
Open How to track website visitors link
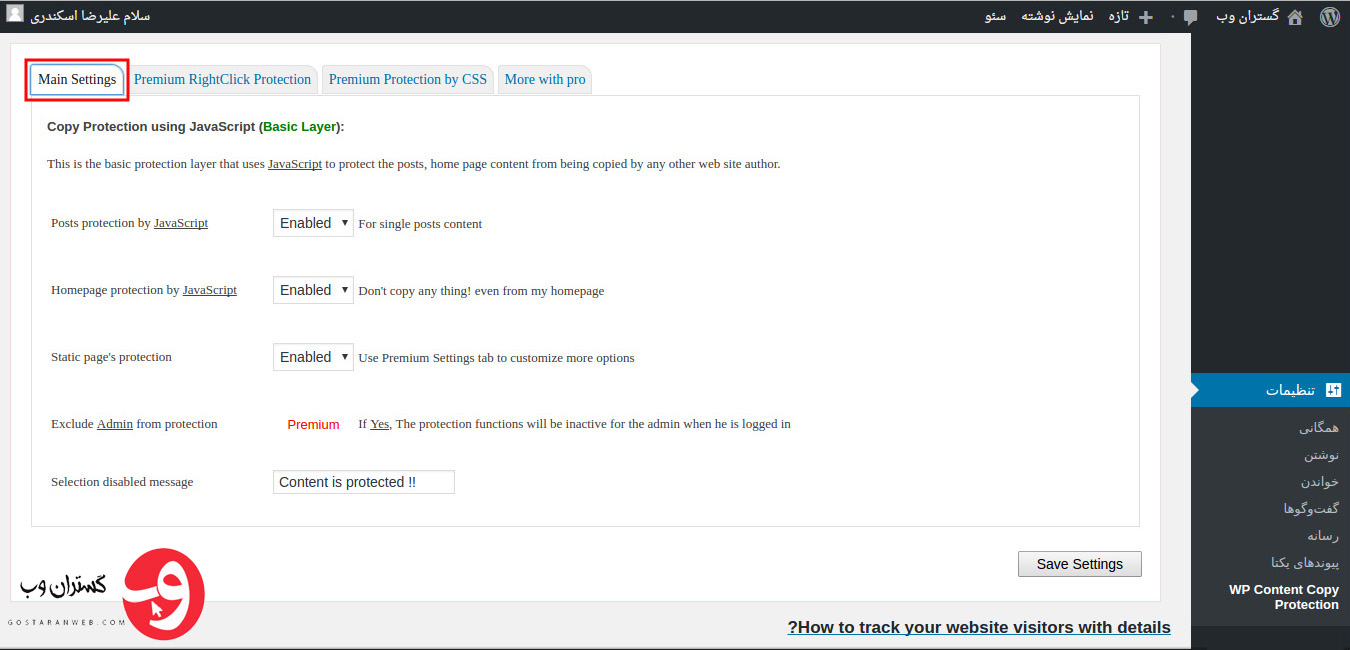click(x=979, y=628)
